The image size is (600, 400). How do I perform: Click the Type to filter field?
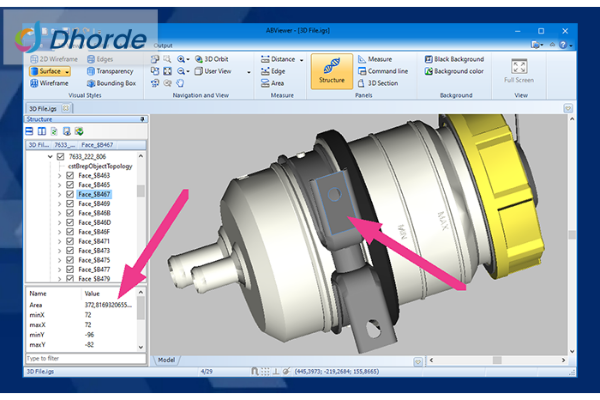coord(80,357)
